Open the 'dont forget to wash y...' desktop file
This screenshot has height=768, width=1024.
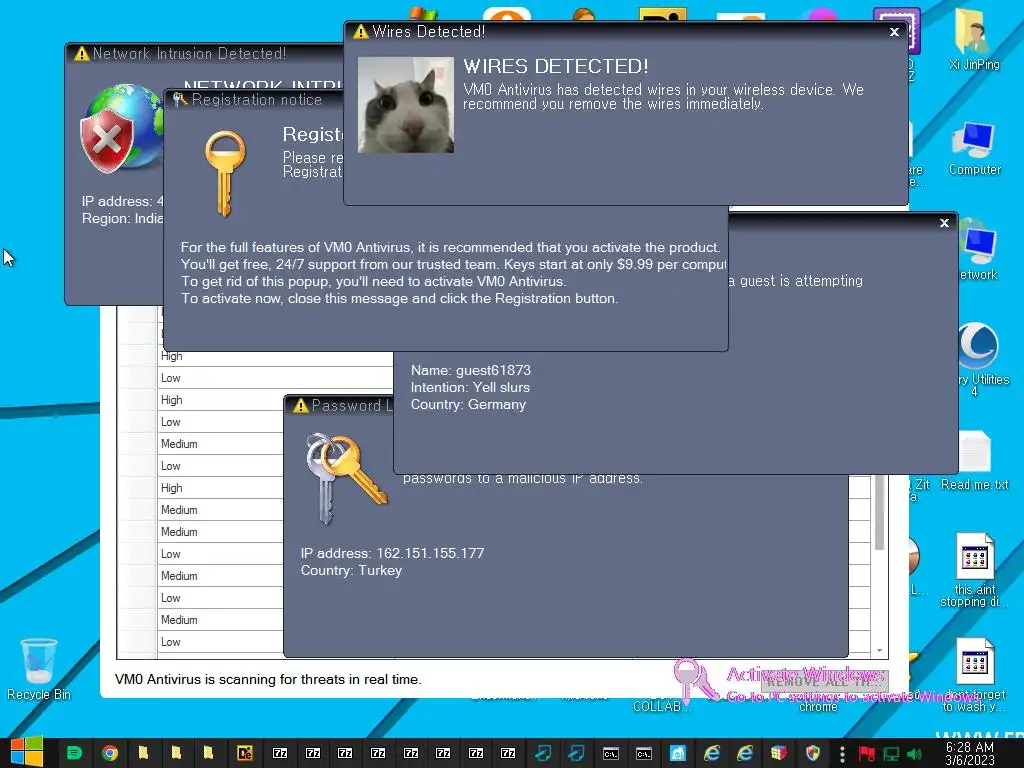[x=974, y=675]
